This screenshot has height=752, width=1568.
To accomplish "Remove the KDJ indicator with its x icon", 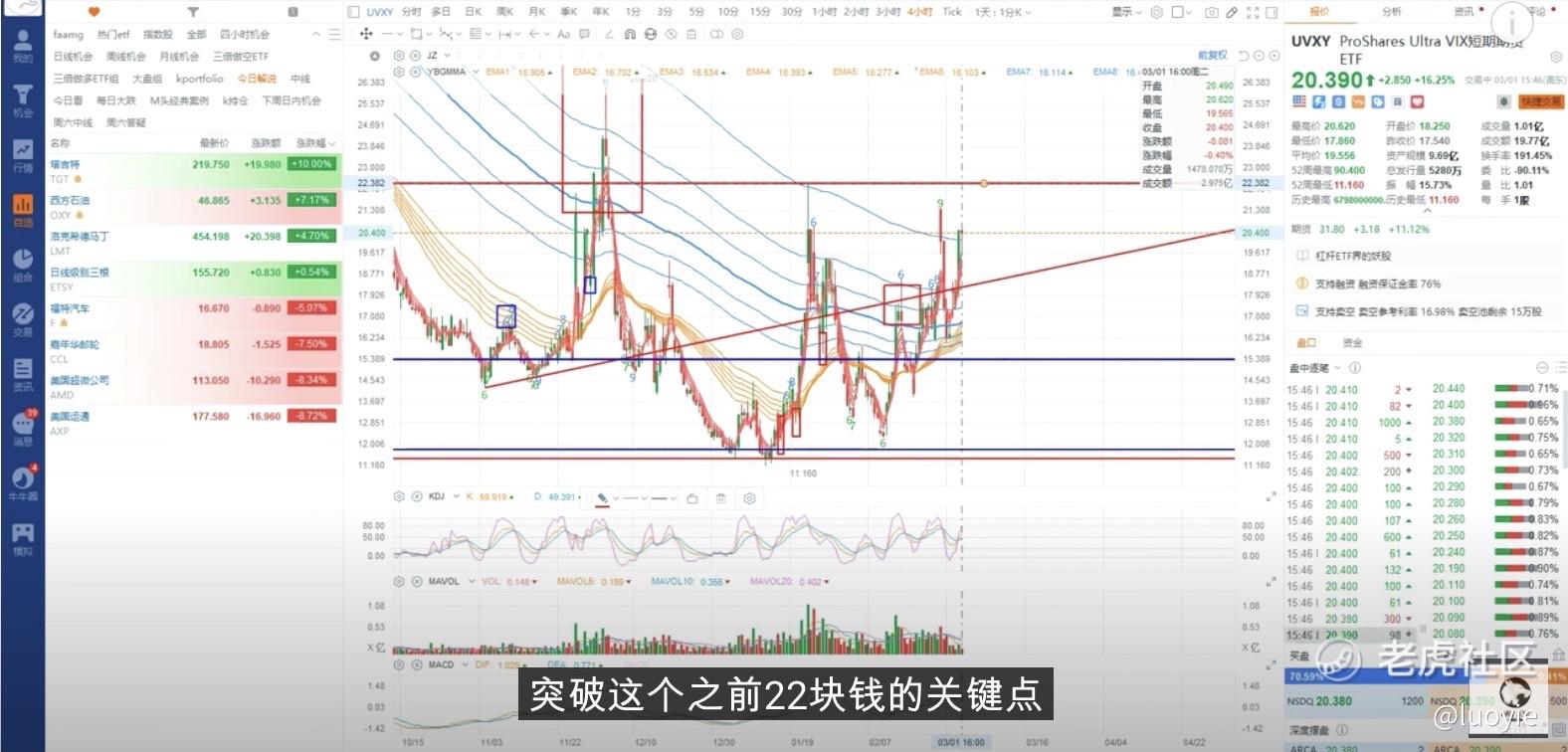I will coord(416,496).
